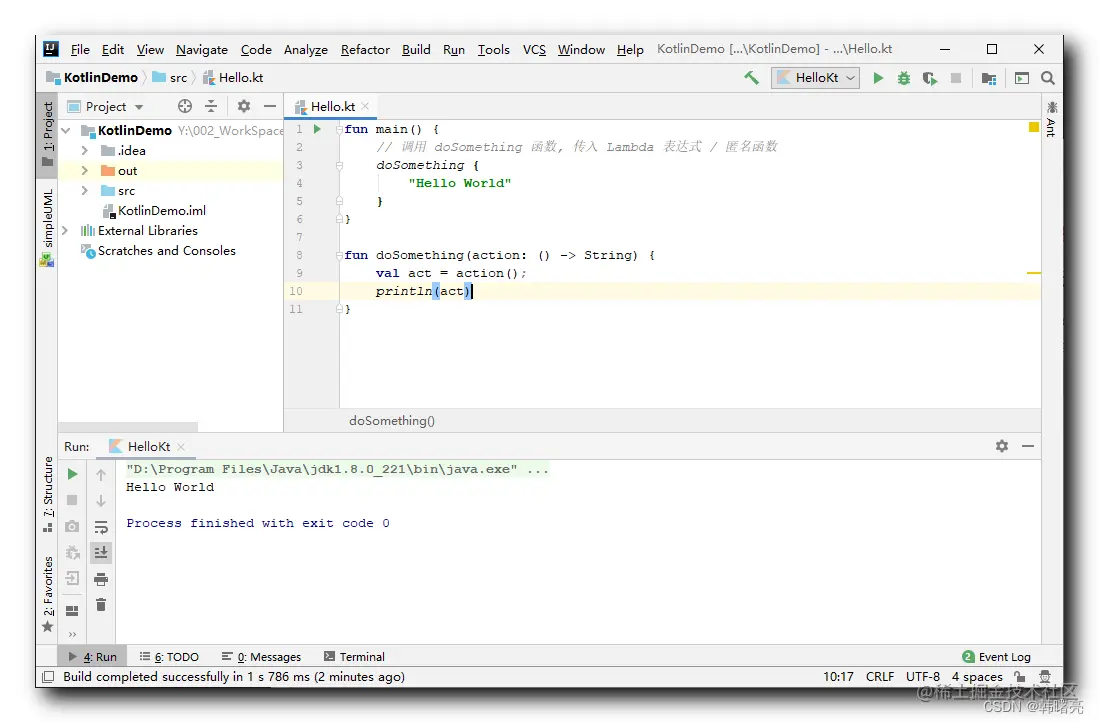Screen dimensions: 1099x723
Task: Collapse all in the Project panel
Action: pos(211,106)
